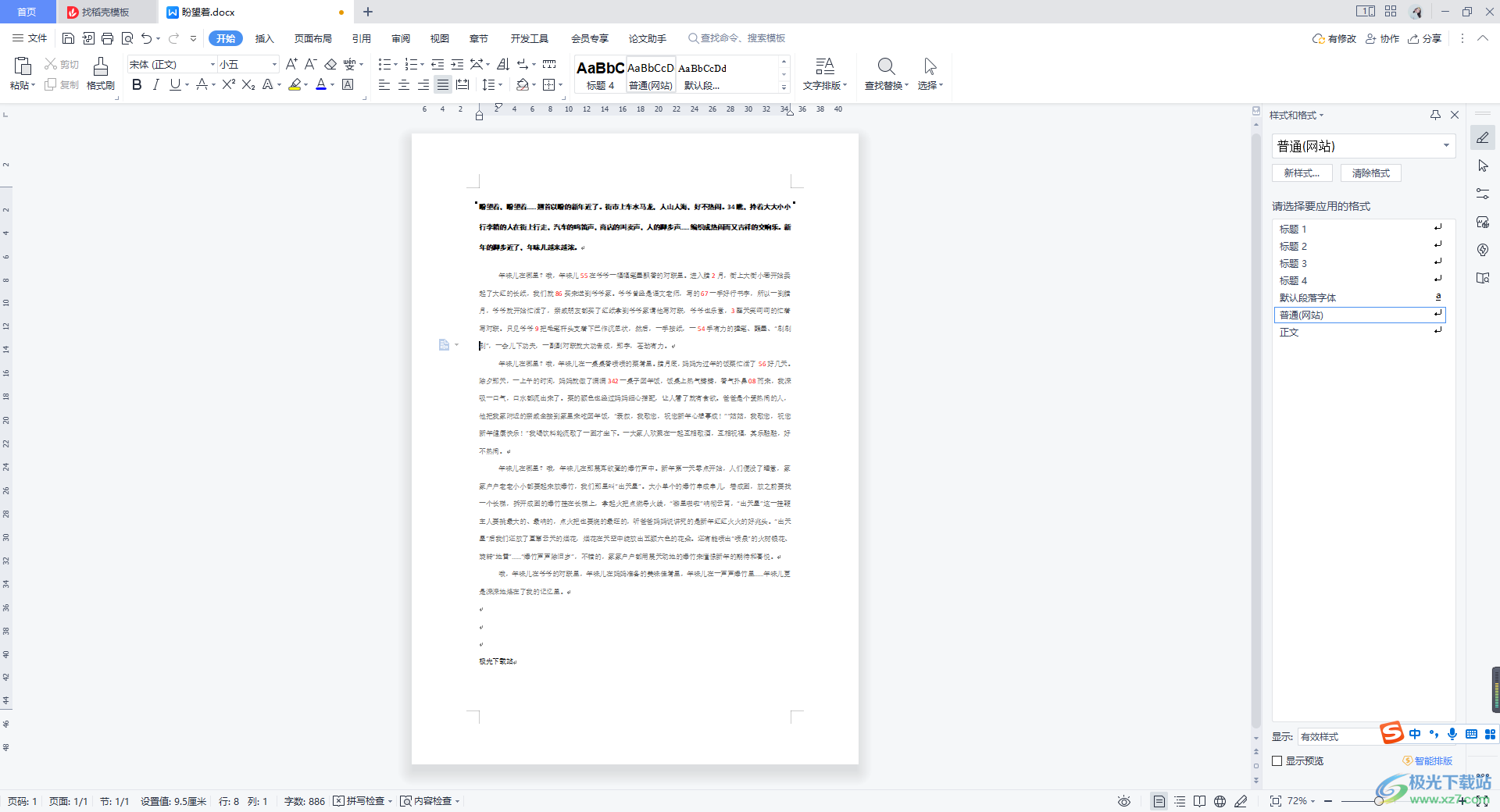1500x812 pixels.
Task: Align text to the right
Action: [423, 84]
